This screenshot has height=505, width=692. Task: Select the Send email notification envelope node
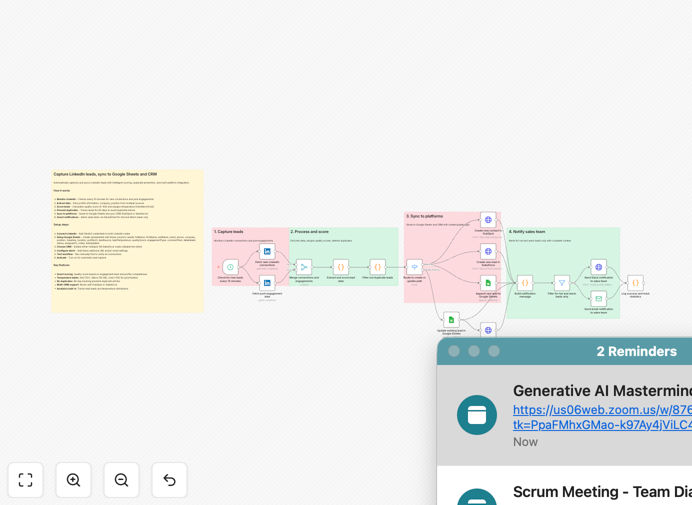tap(598, 299)
